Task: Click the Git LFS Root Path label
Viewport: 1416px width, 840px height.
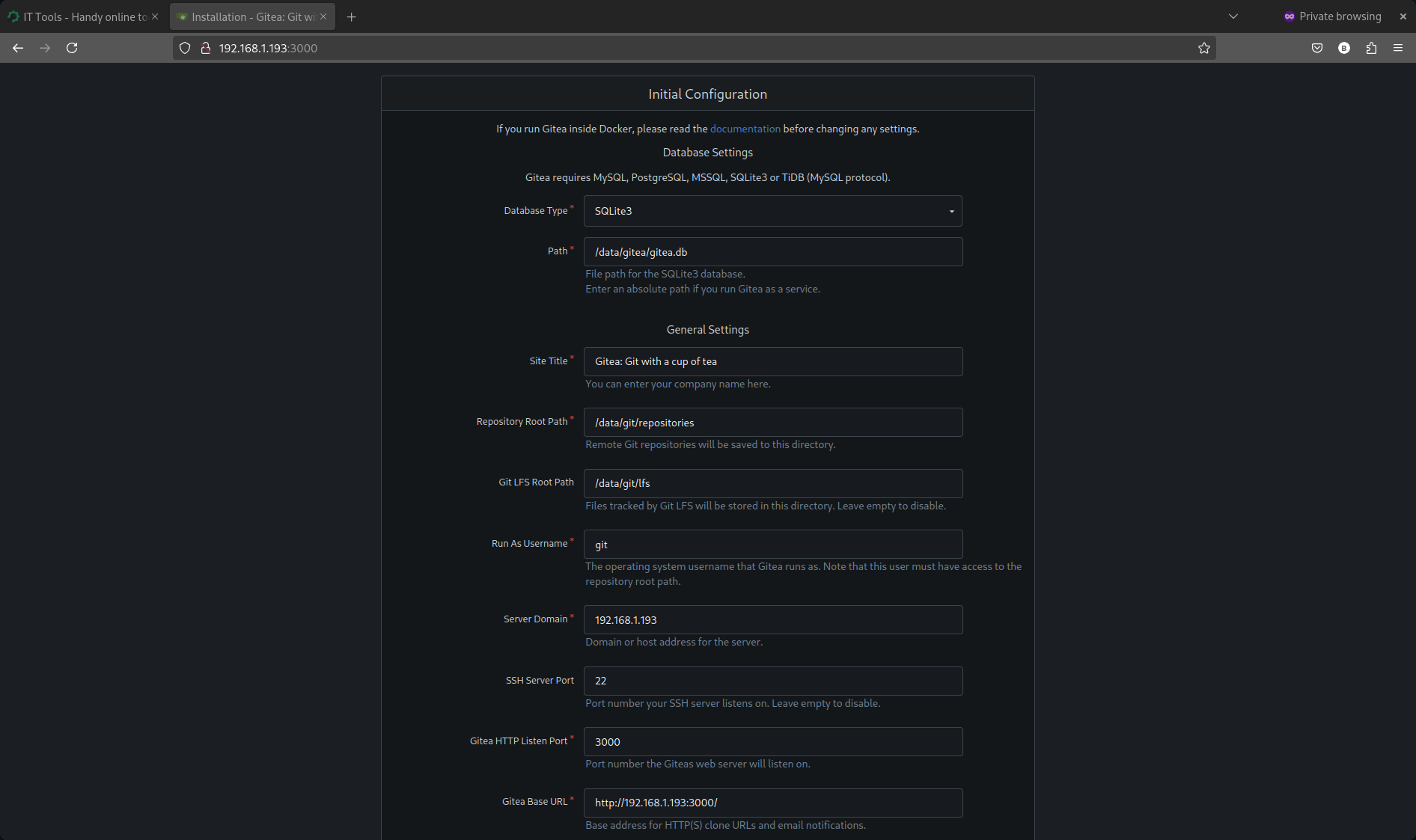Action: [x=536, y=482]
